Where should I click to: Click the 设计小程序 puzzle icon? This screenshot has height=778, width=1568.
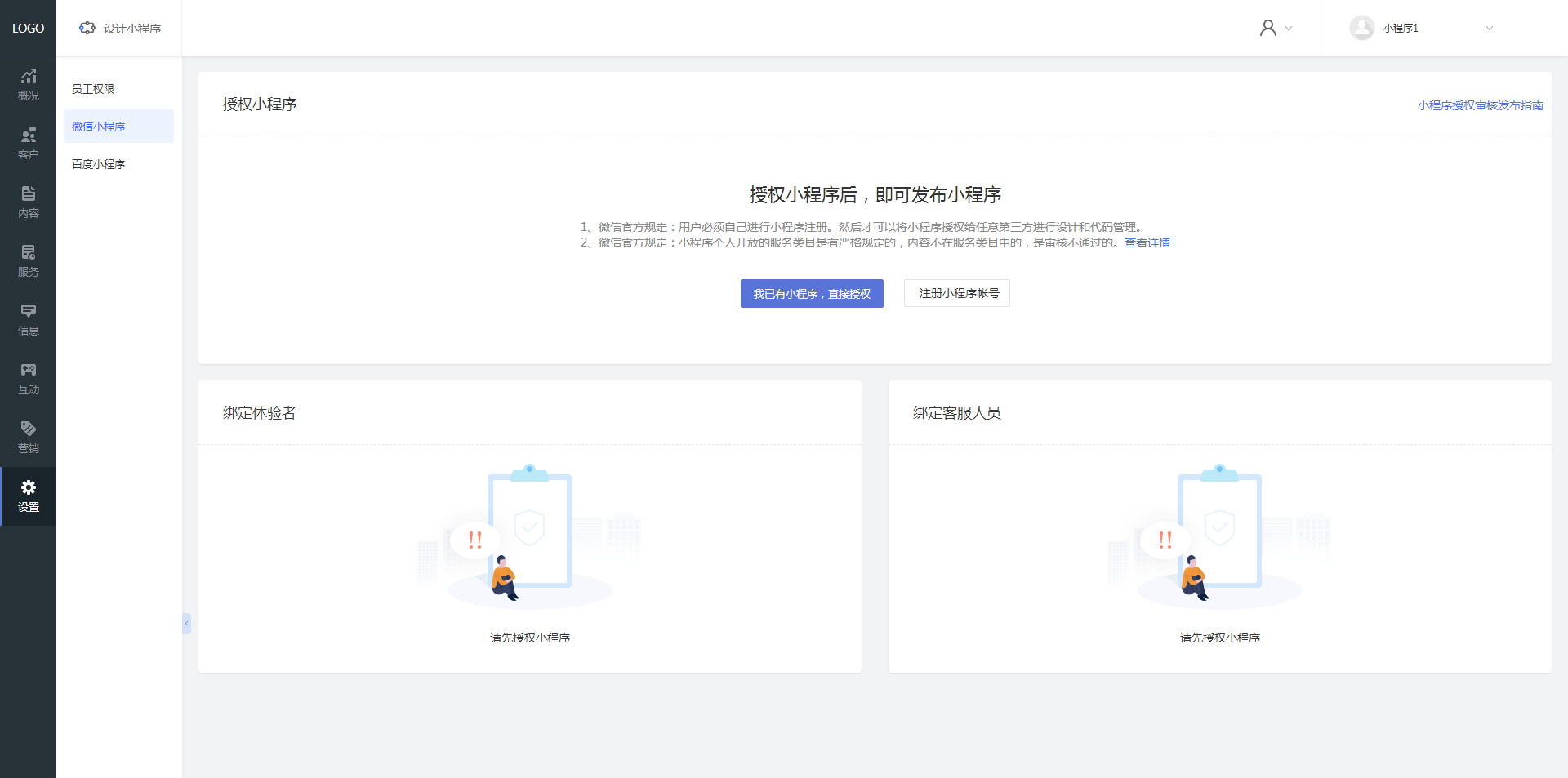tap(87, 28)
